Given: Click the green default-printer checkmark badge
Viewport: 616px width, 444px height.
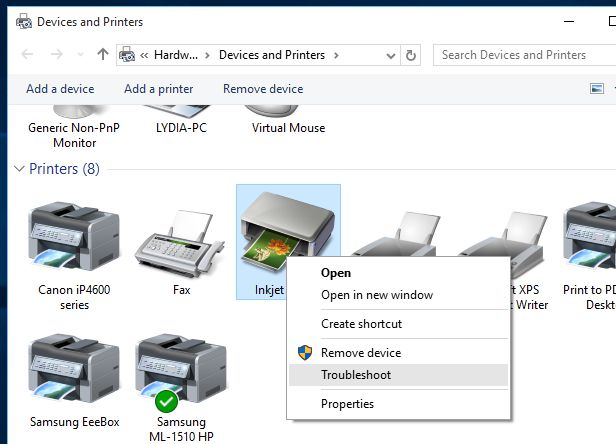Looking at the screenshot, I should point(167,401).
